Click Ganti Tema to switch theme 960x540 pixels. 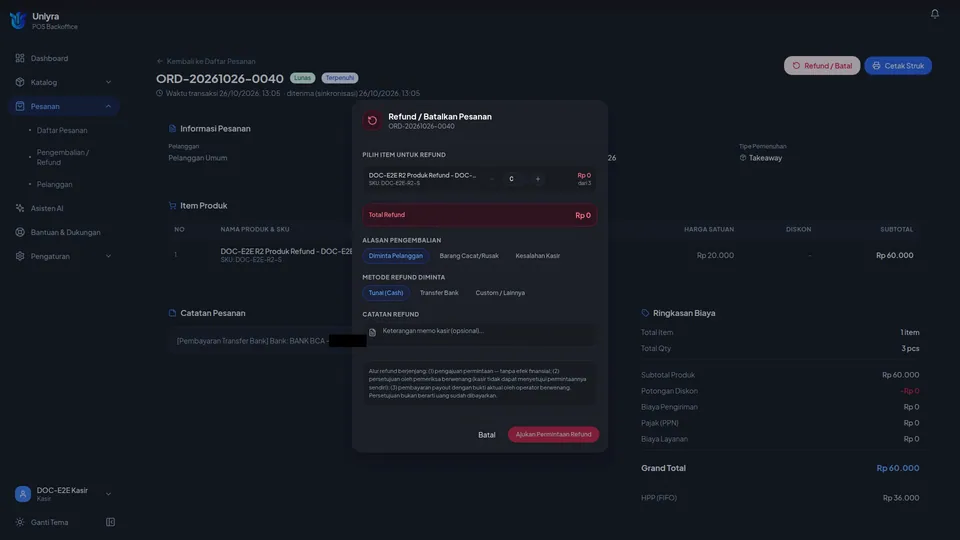(50, 522)
